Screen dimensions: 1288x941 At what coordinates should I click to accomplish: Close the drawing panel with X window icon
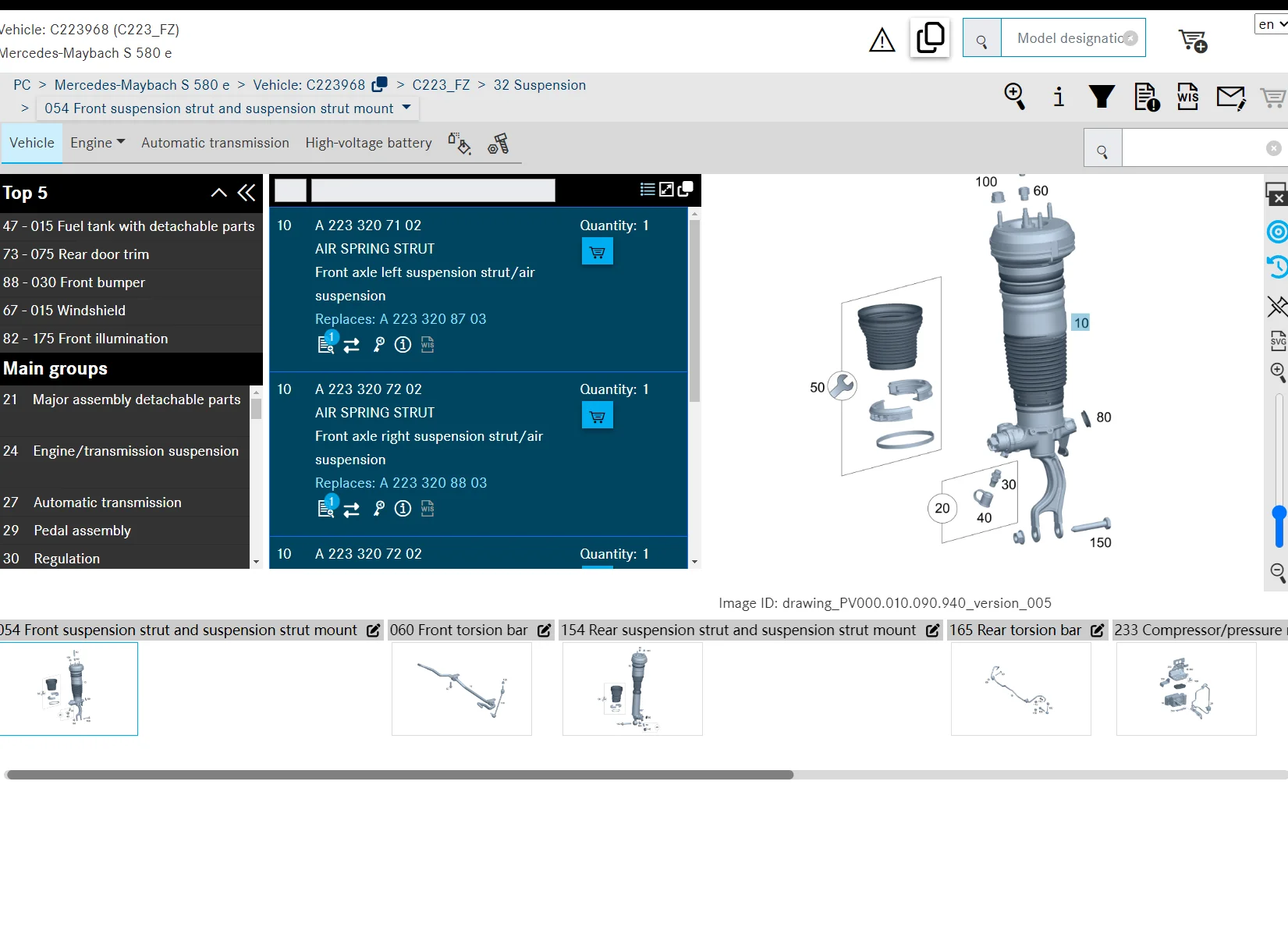click(1276, 194)
